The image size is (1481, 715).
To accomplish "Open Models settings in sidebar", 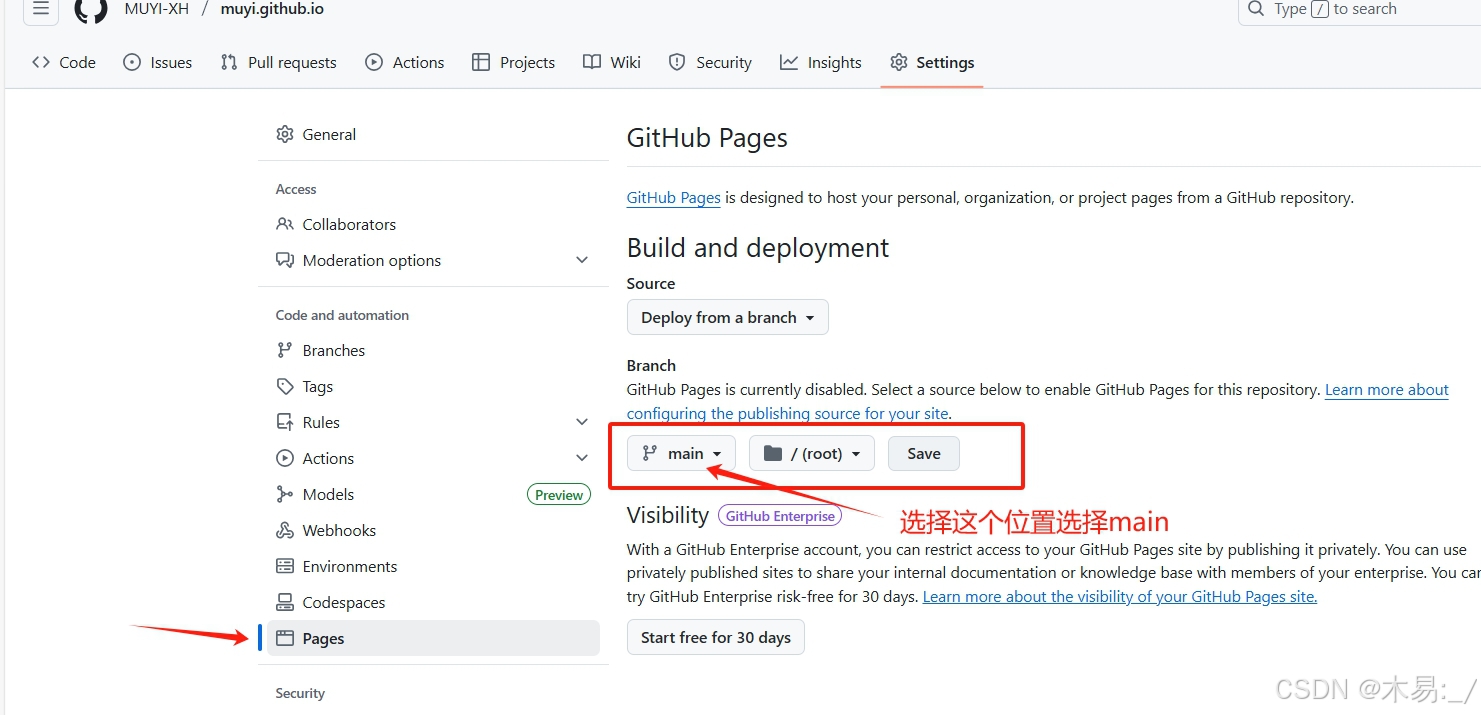I will 433,494.
